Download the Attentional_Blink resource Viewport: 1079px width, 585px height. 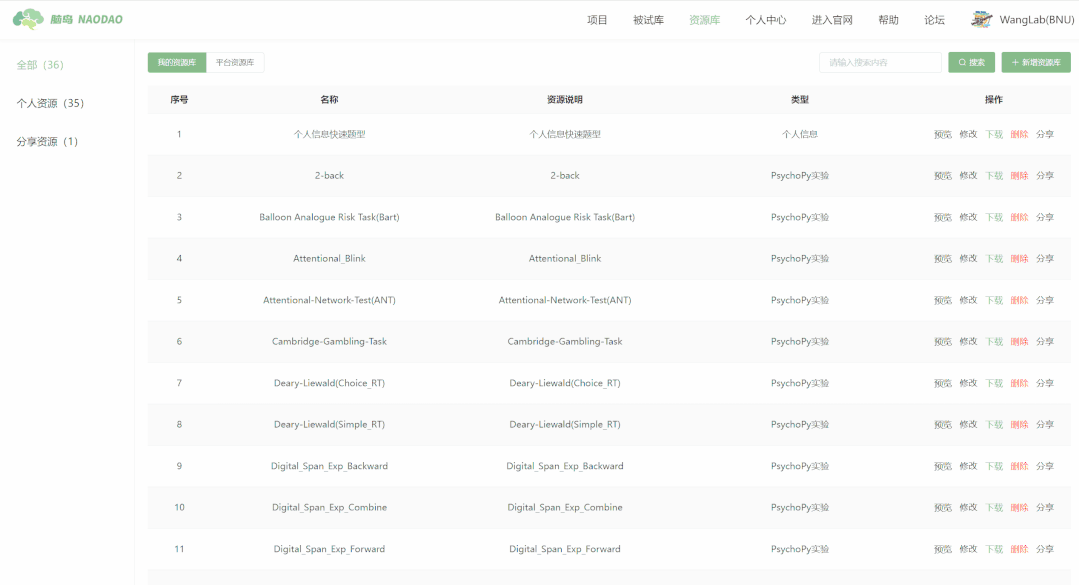pyautogui.click(x=994, y=259)
